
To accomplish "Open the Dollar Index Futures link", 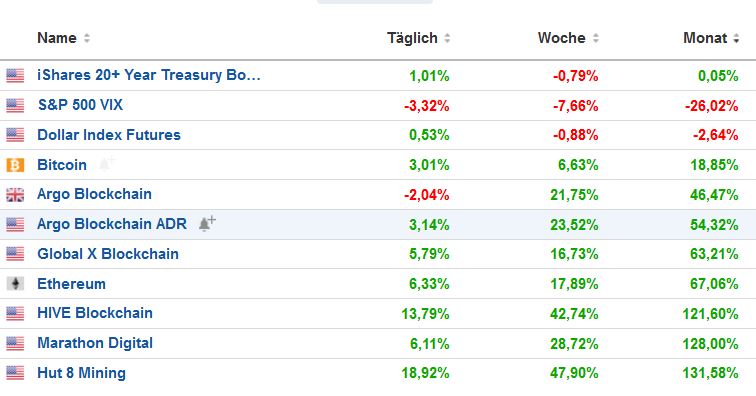I will [x=109, y=135].
